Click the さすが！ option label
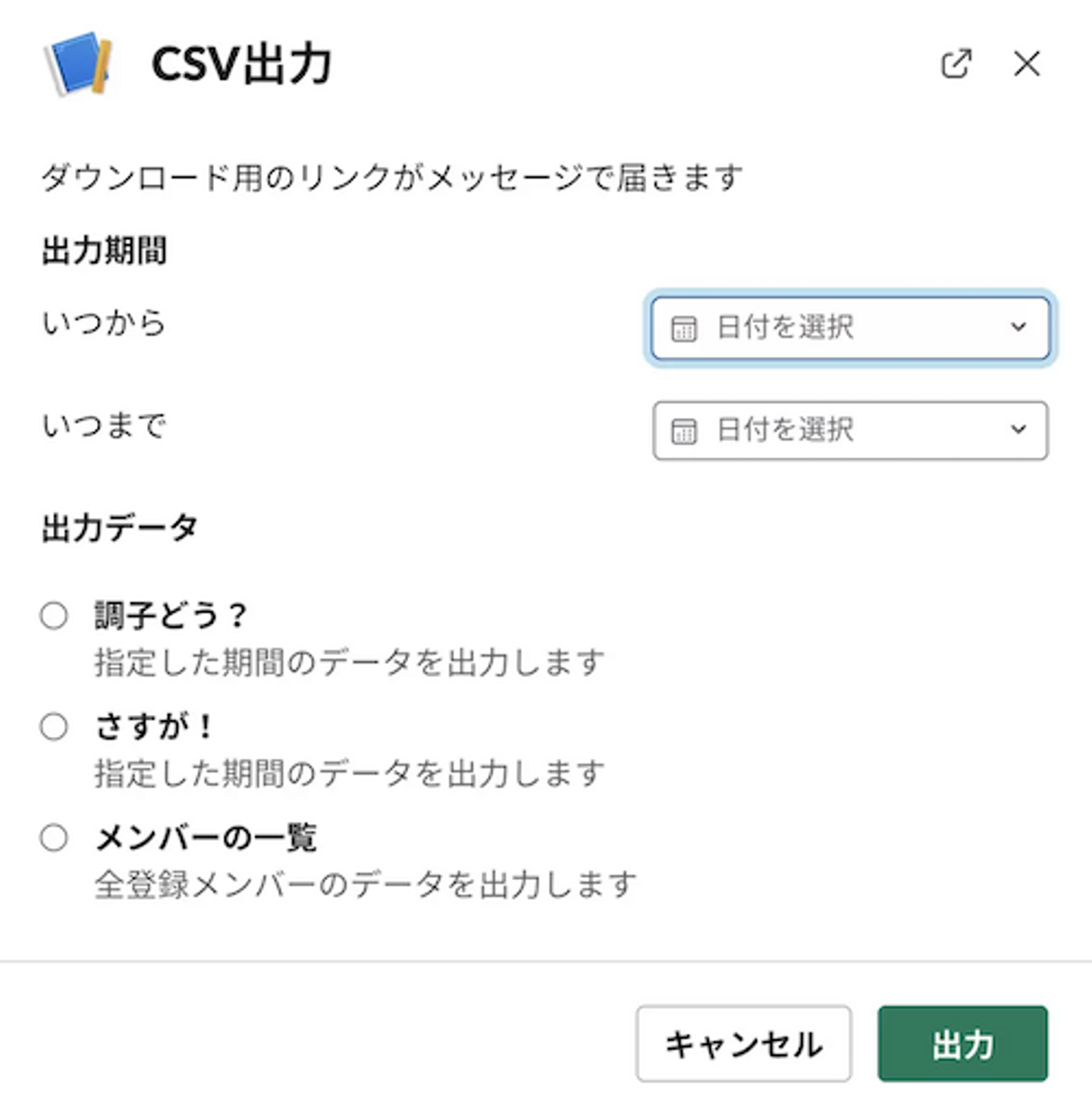 154,726
